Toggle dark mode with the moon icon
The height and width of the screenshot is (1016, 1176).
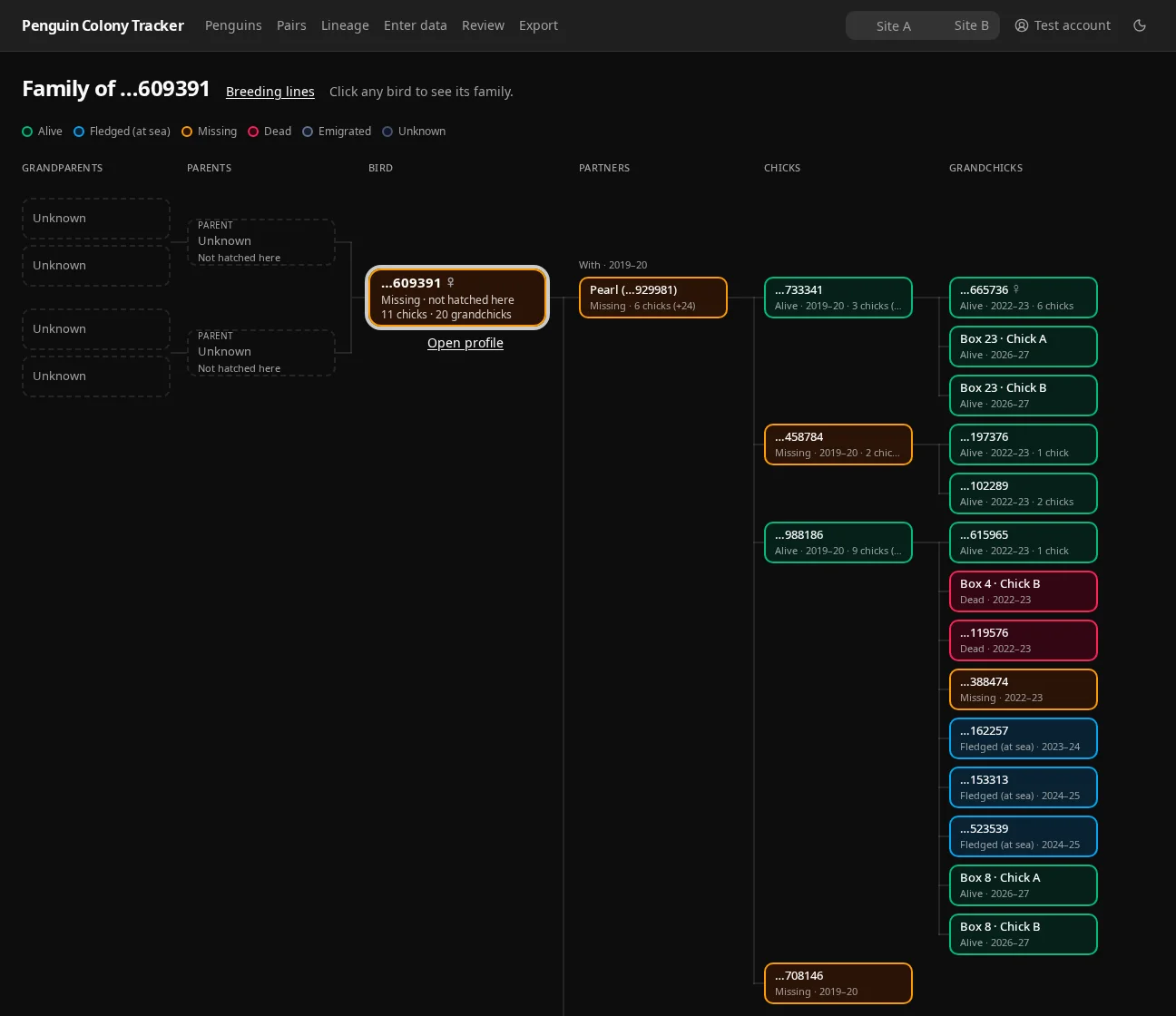click(x=1140, y=25)
